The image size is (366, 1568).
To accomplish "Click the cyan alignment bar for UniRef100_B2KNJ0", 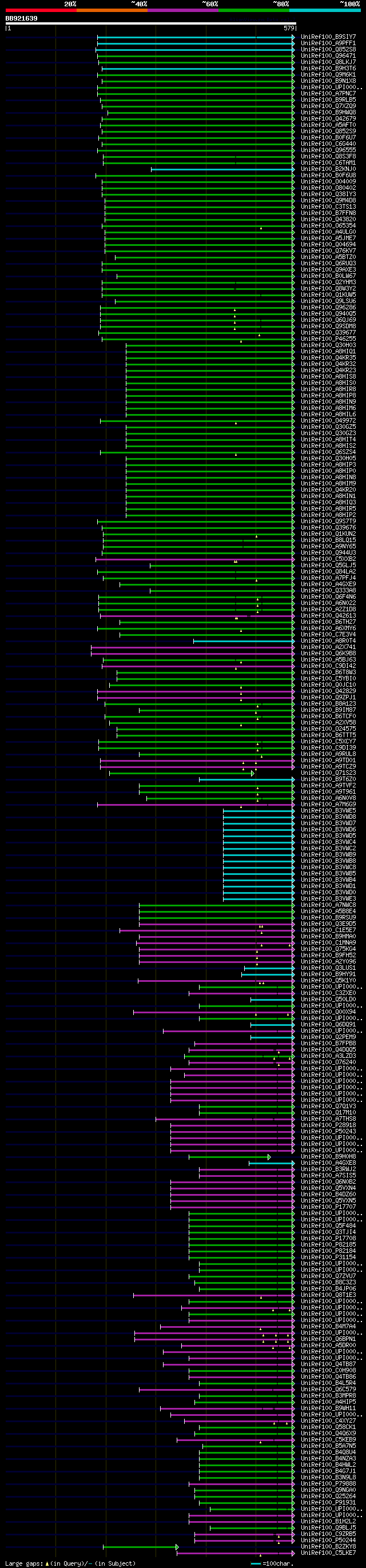I will click(x=223, y=169).
